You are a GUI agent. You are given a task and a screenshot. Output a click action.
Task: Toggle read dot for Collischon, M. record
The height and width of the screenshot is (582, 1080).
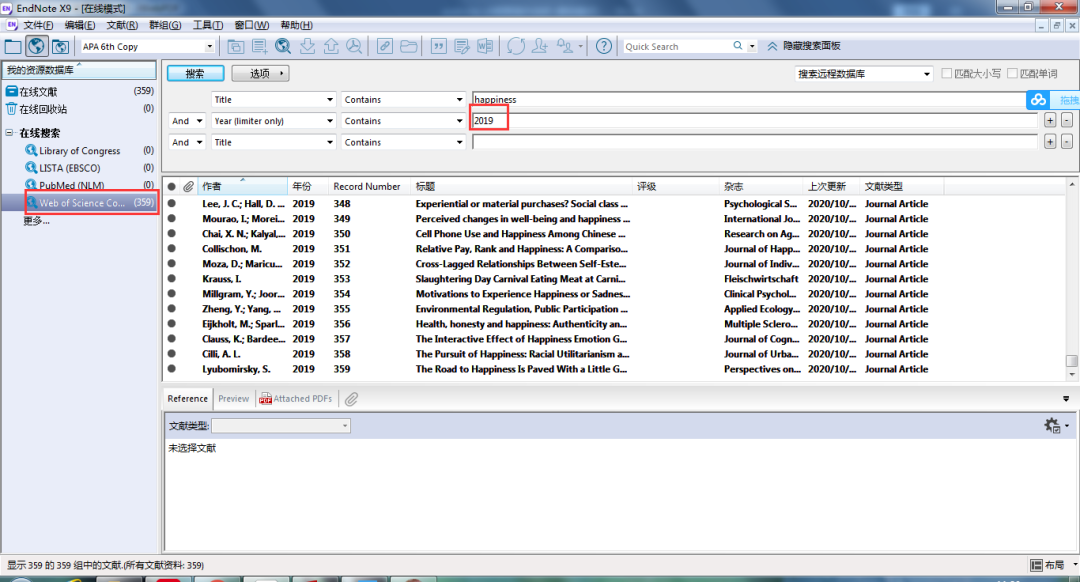[172, 249]
